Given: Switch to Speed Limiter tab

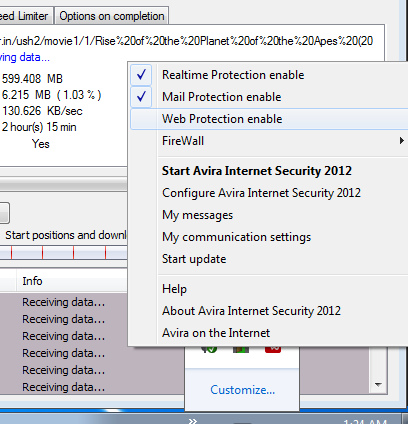Looking at the screenshot, I should coord(24,16).
